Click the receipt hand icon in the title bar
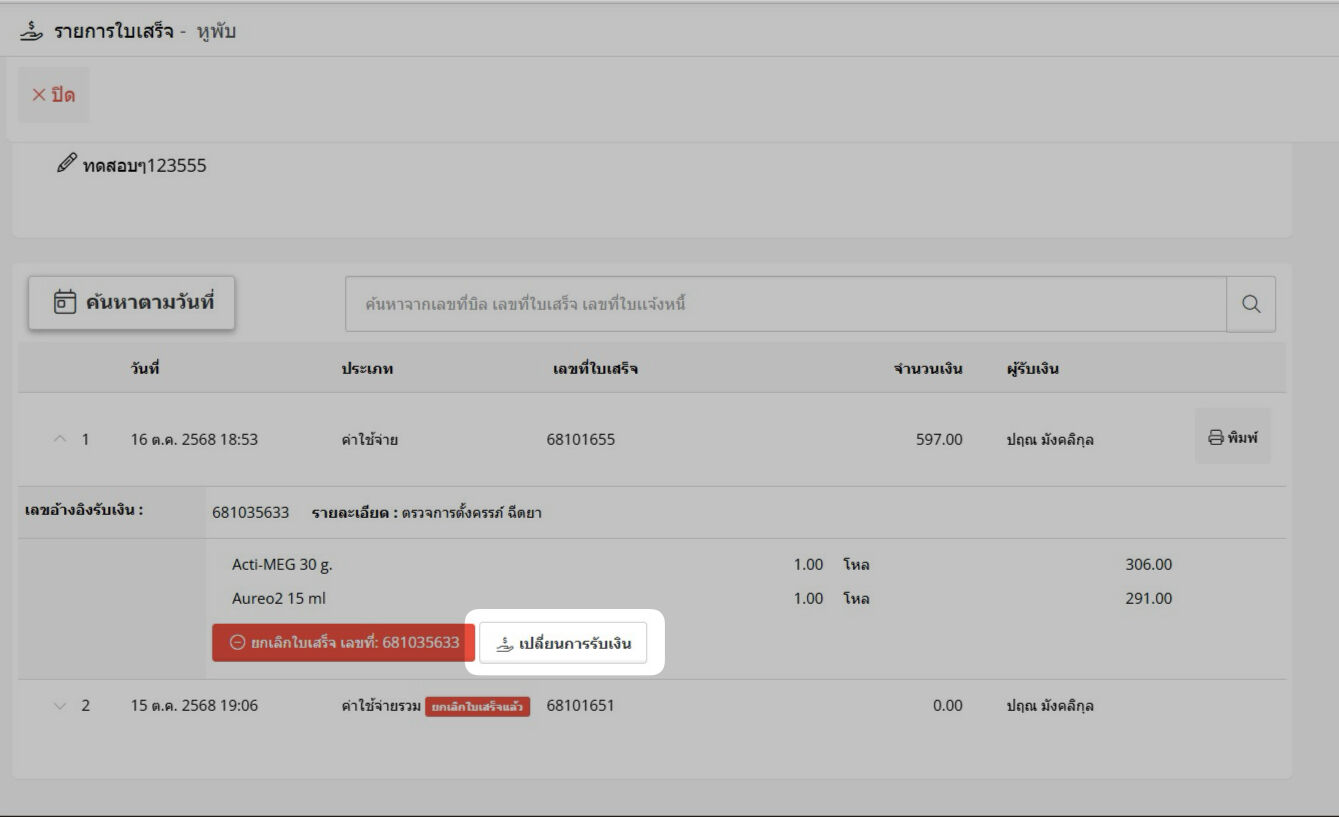 click(x=31, y=31)
